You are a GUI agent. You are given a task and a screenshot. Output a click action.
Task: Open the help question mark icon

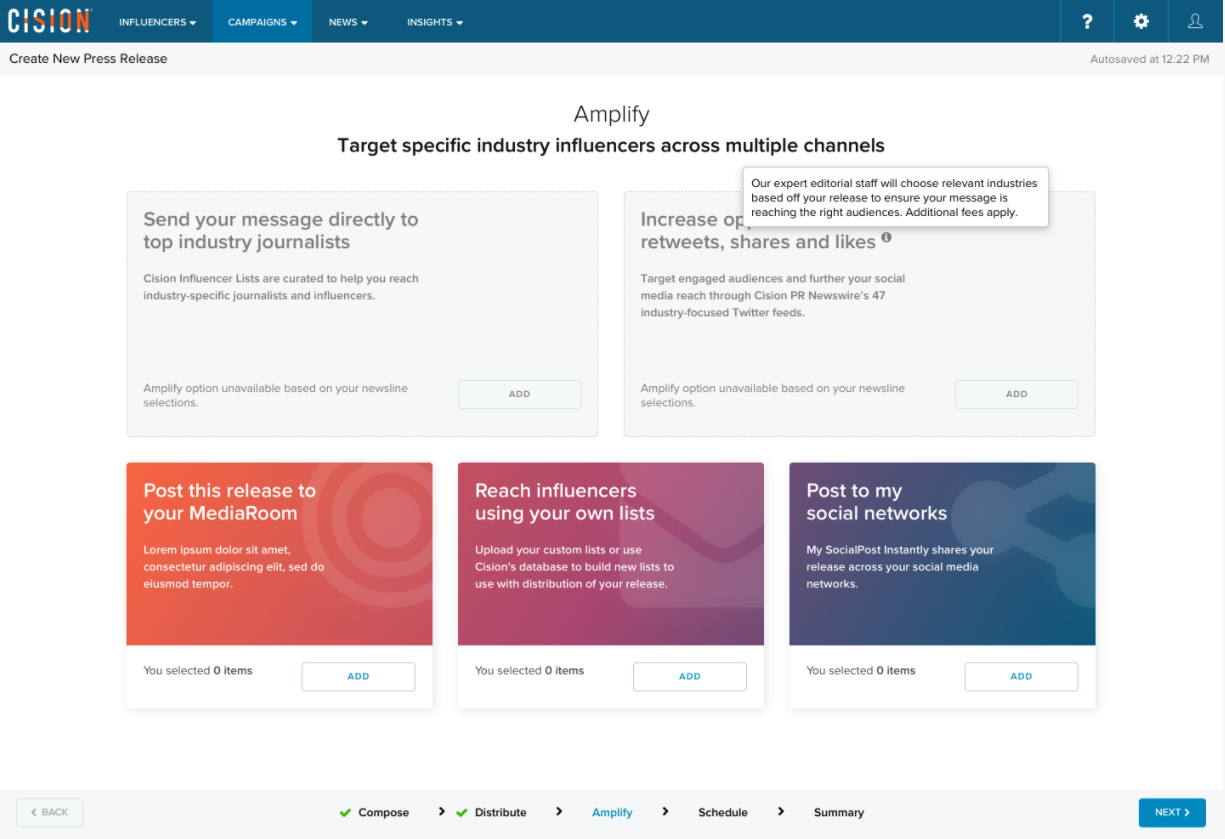1087,21
